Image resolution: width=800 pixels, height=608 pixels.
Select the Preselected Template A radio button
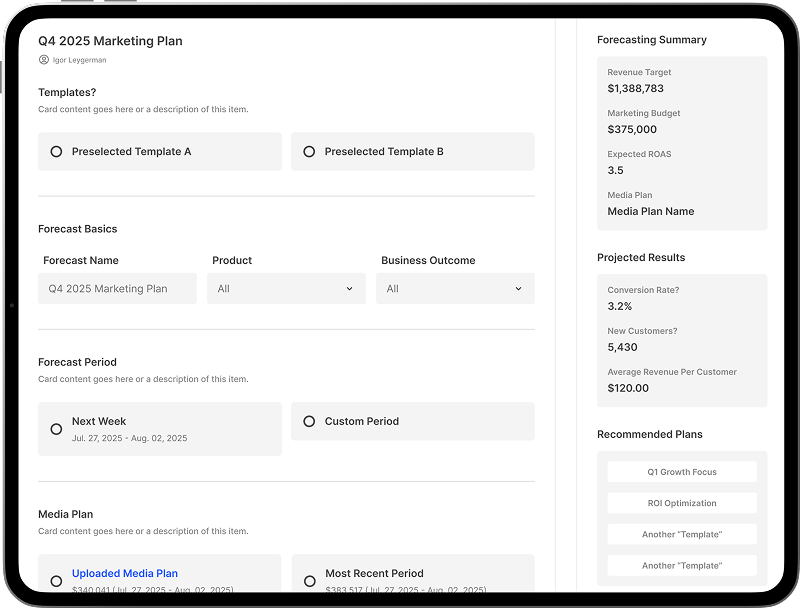click(x=56, y=152)
